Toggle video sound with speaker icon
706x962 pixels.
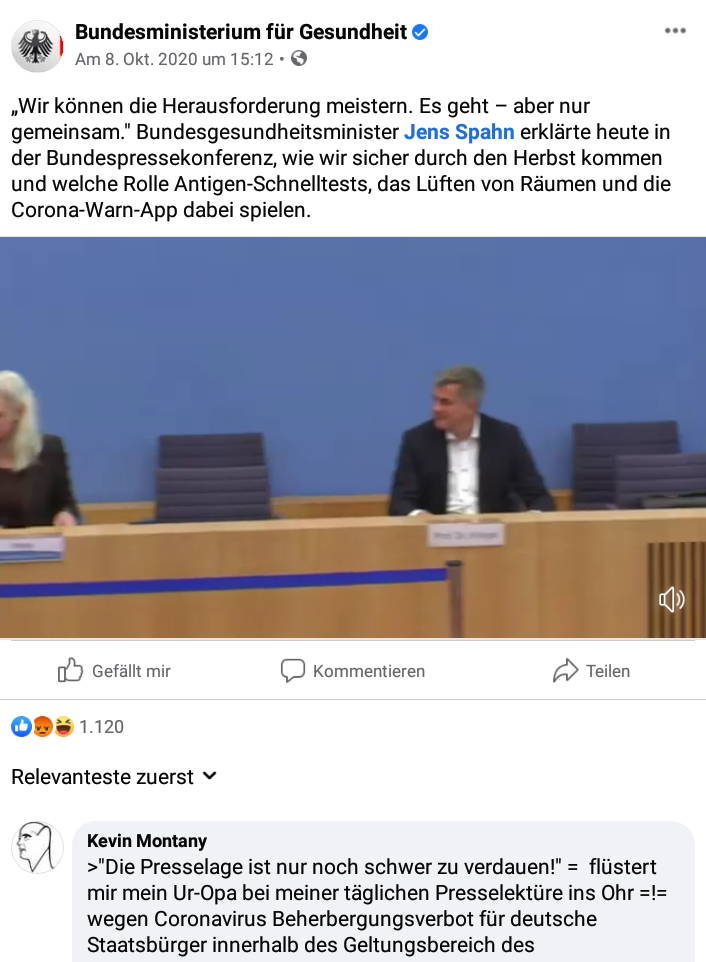(672, 599)
